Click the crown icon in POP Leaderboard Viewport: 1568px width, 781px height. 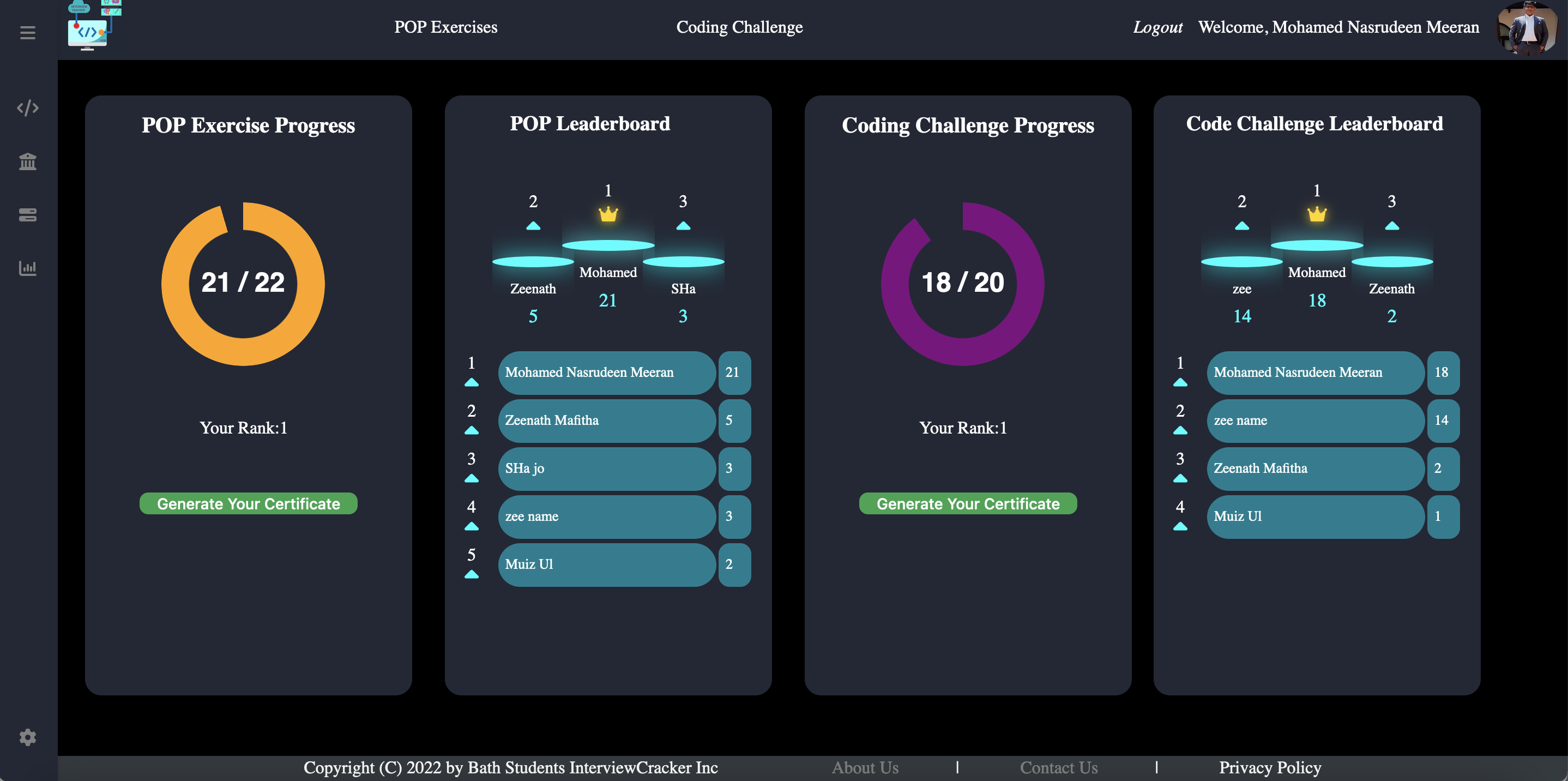pos(608,214)
